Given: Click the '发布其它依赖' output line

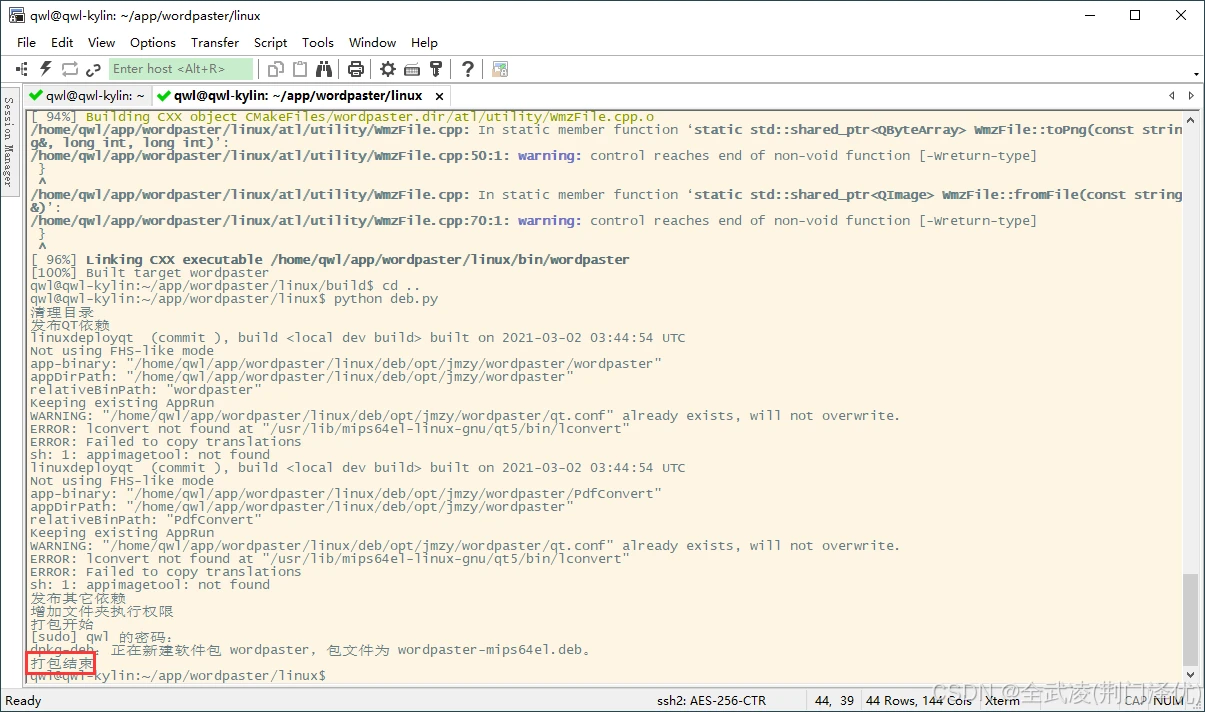Looking at the screenshot, I should pyautogui.click(x=78, y=598).
